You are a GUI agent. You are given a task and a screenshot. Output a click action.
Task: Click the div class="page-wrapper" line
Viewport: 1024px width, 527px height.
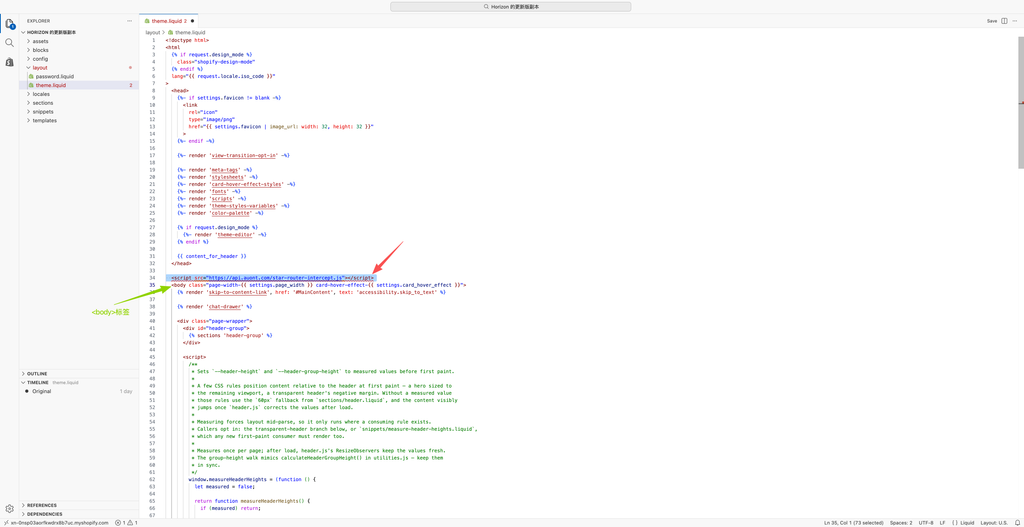pyautogui.click(x=215, y=321)
